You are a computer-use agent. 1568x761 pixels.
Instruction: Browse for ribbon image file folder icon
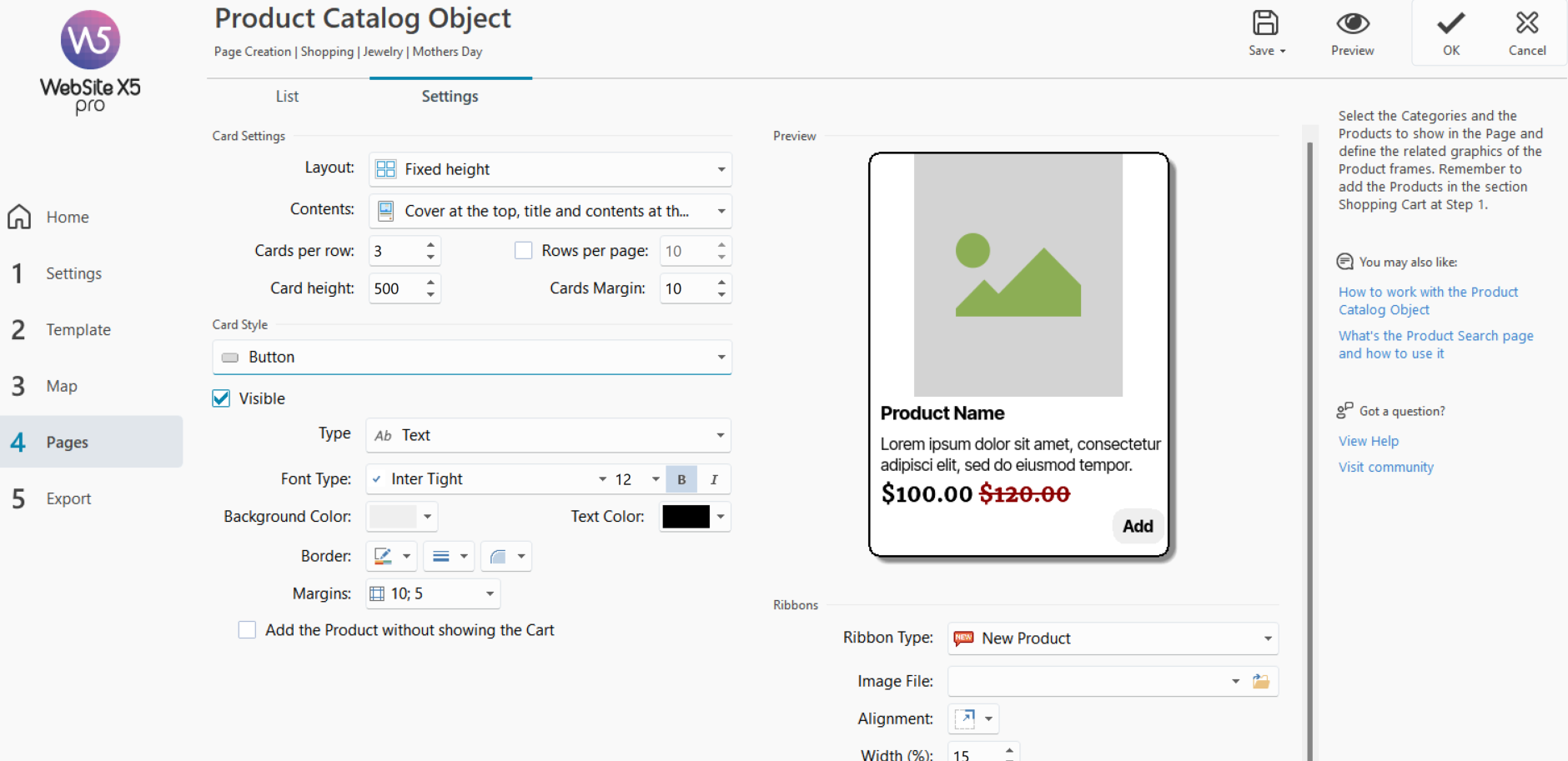pos(1261,682)
